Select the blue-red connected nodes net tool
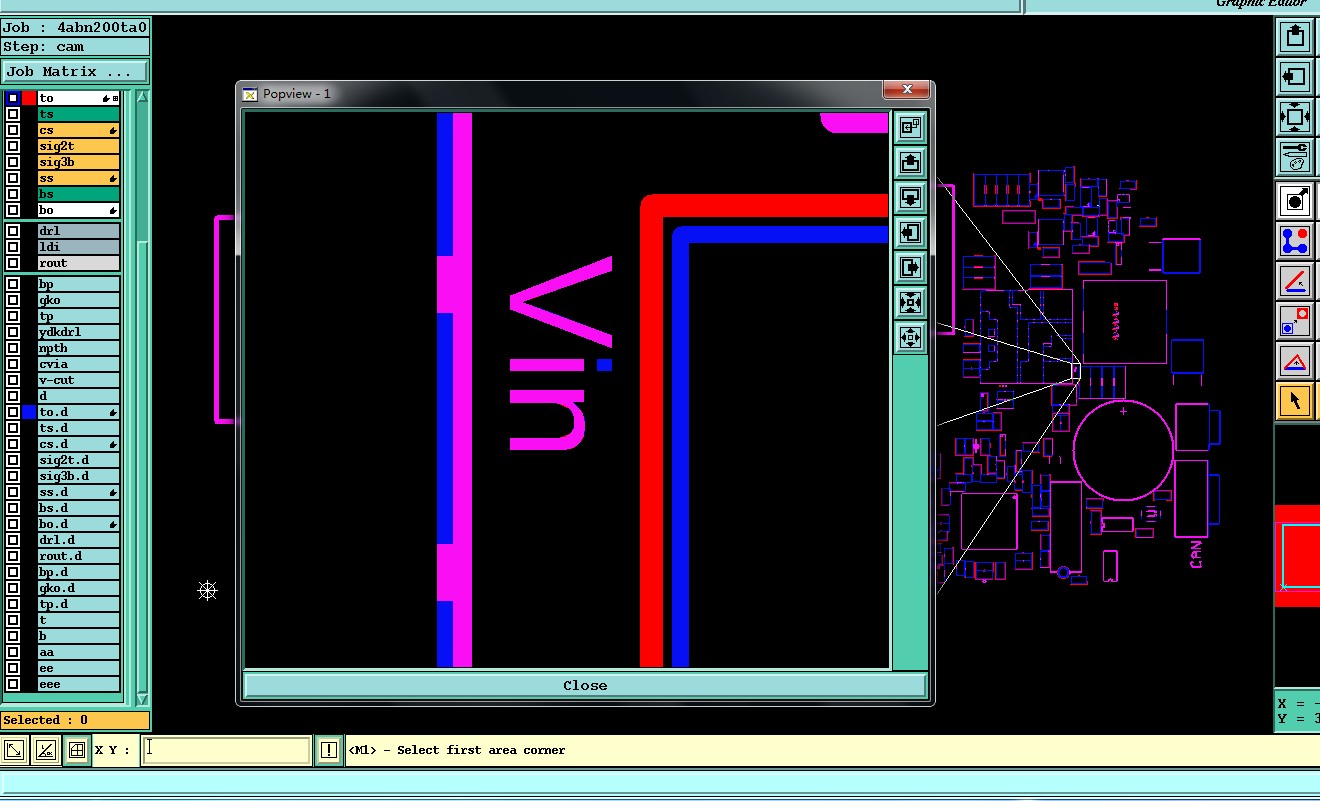1320x801 pixels. tap(1295, 241)
